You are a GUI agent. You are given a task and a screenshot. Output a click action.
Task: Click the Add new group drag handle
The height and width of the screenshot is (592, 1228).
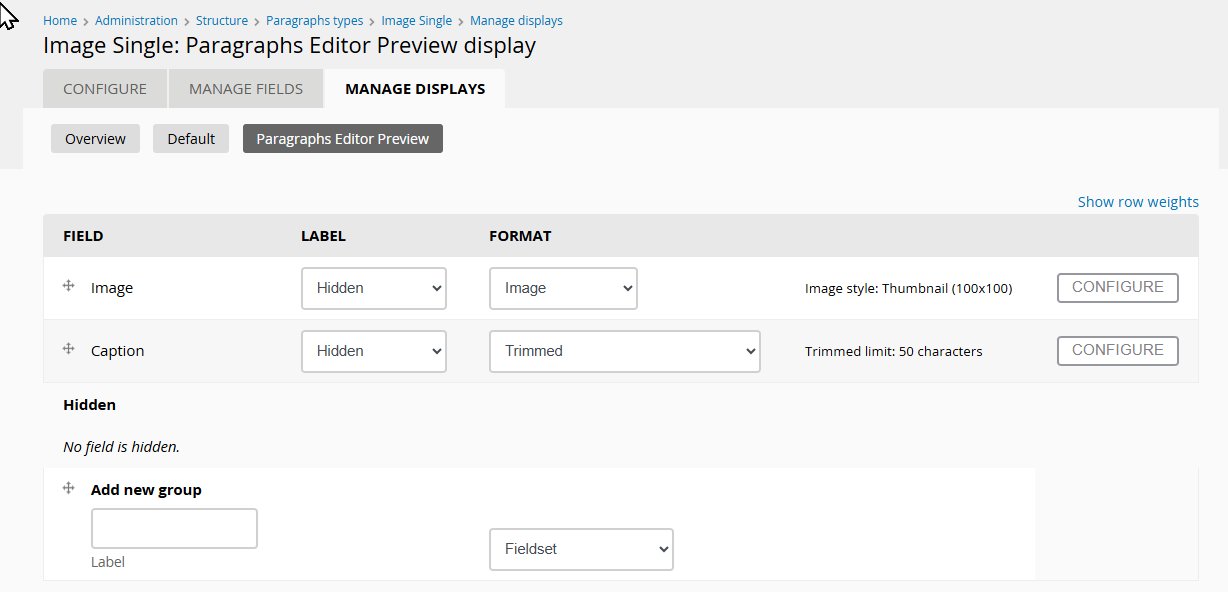click(69, 488)
